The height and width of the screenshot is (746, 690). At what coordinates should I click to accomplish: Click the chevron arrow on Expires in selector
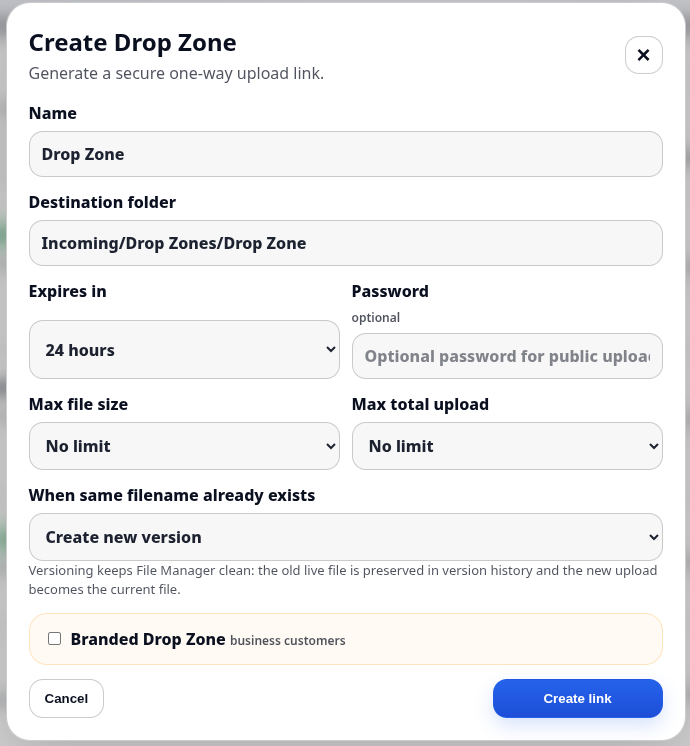click(x=331, y=349)
